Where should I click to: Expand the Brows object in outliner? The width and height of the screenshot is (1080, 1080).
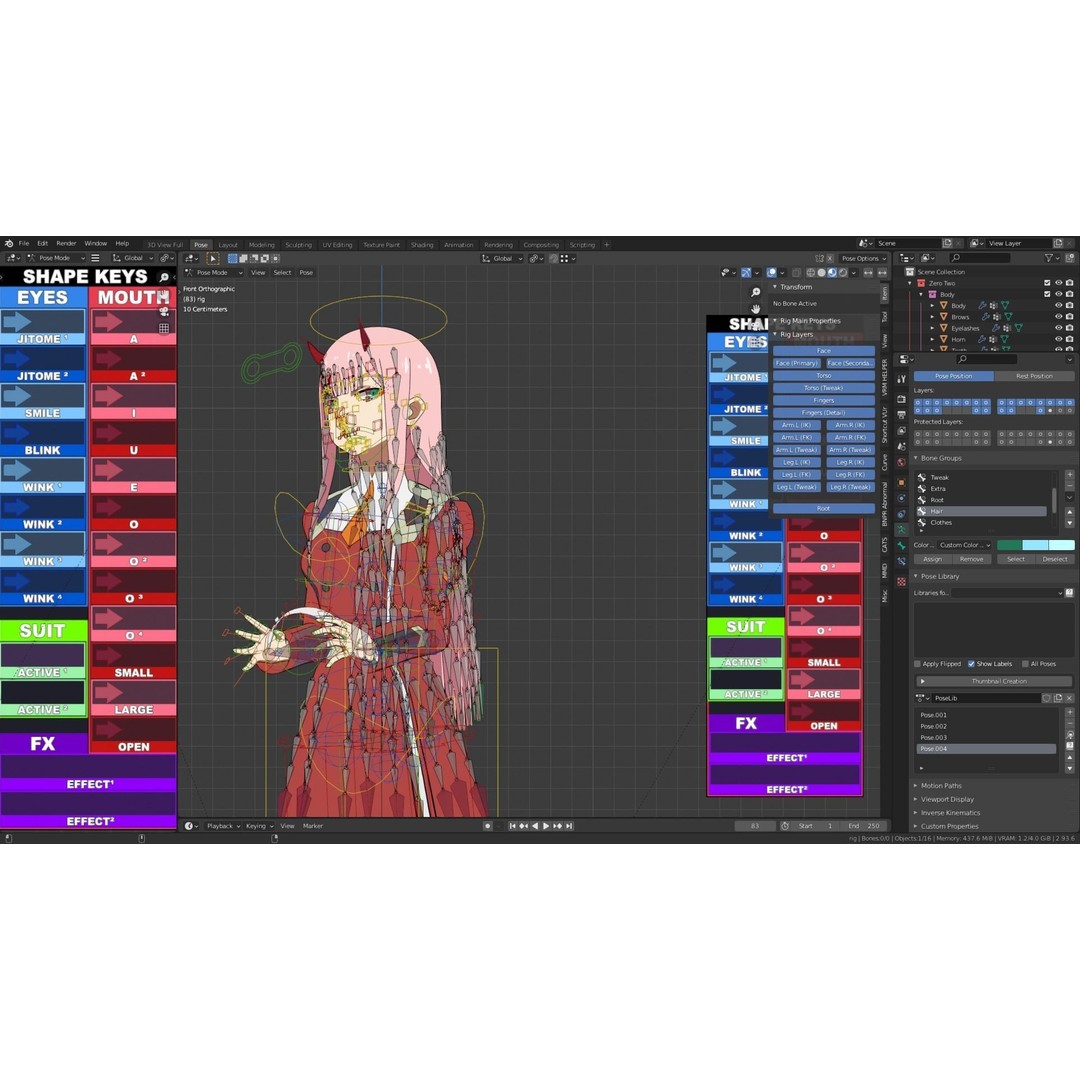click(x=933, y=317)
